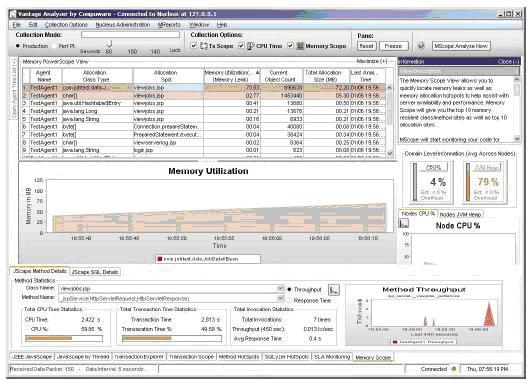Click the chart icon above Node CPU %
This screenshot has height=387, width=531.
click(x=404, y=223)
